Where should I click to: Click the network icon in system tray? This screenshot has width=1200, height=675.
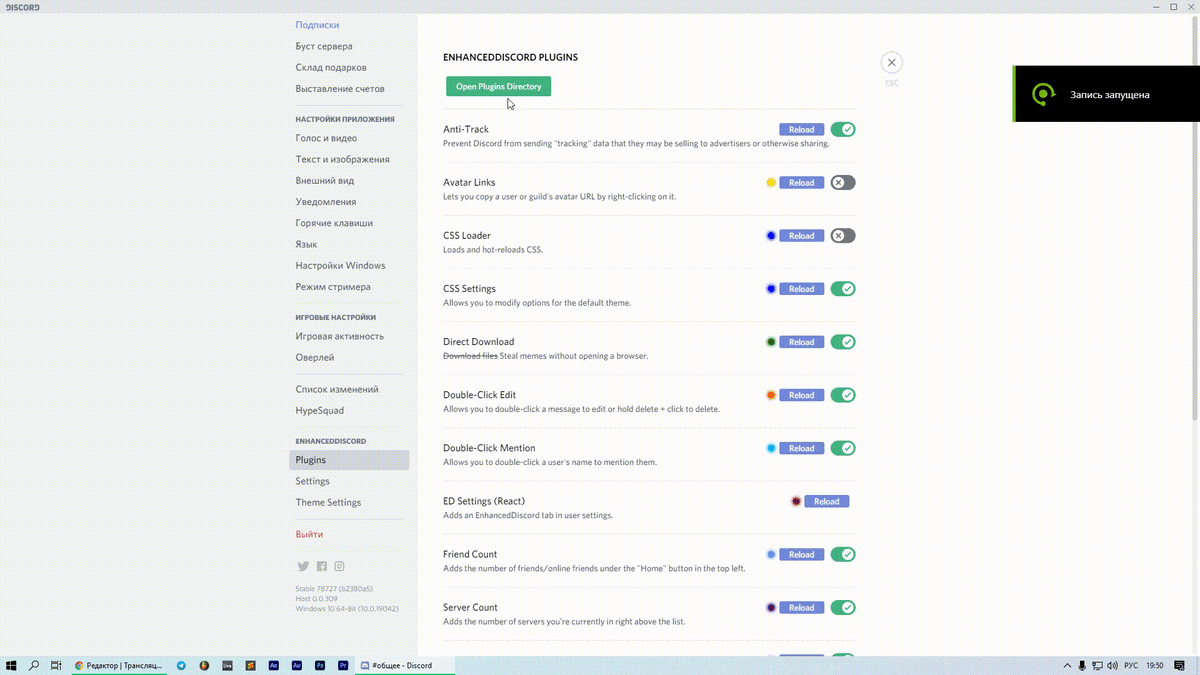click(1097, 665)
